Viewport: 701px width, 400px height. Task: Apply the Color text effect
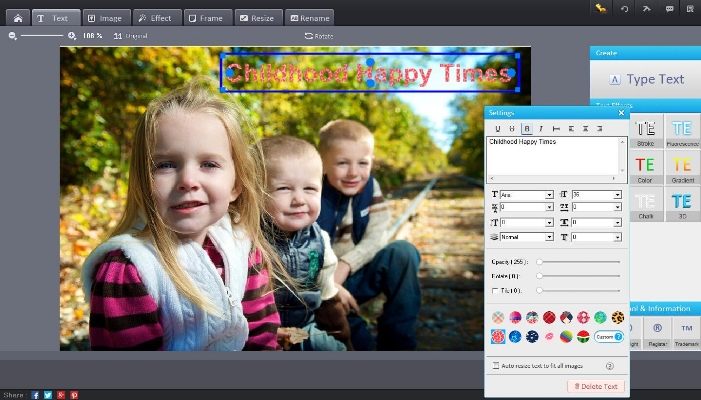pos(646,168)
